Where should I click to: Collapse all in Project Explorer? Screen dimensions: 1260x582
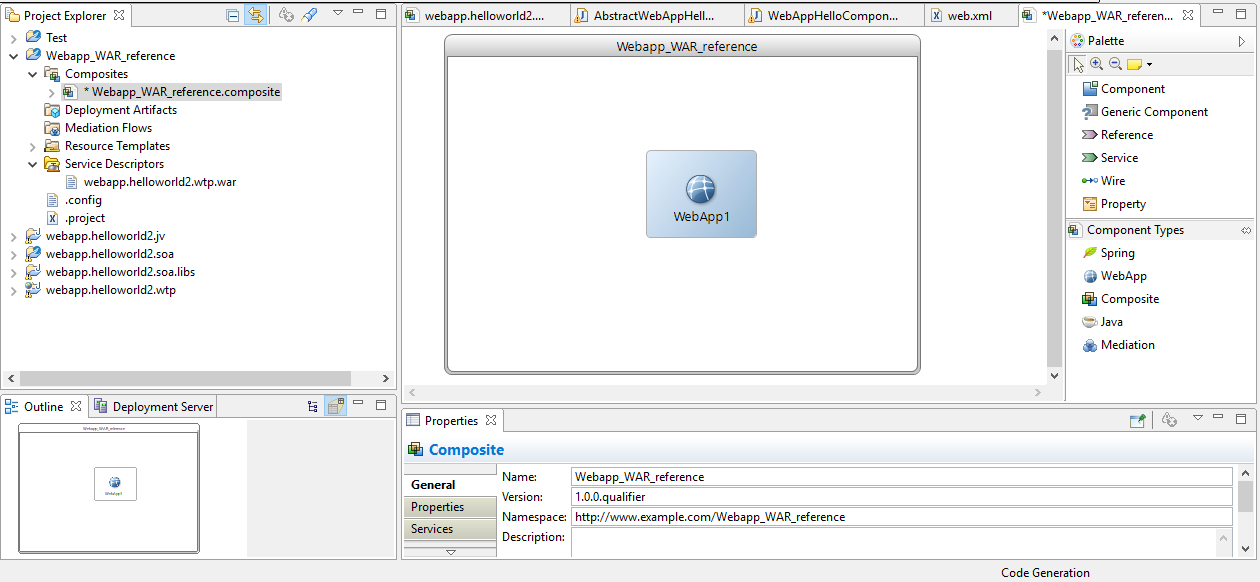(233, 15)
